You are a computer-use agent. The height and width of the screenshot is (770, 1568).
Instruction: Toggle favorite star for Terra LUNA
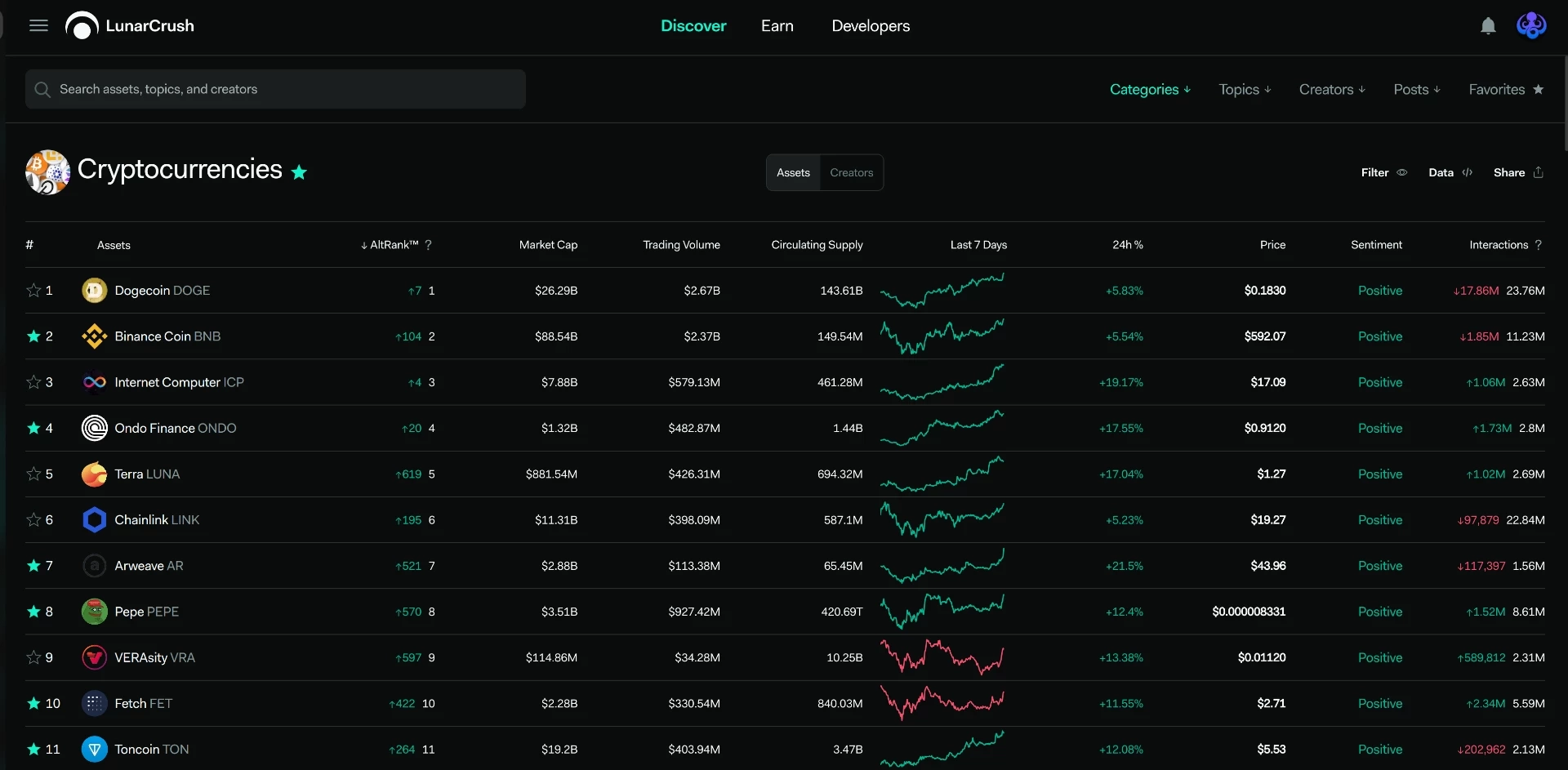(x=33, y=474)
